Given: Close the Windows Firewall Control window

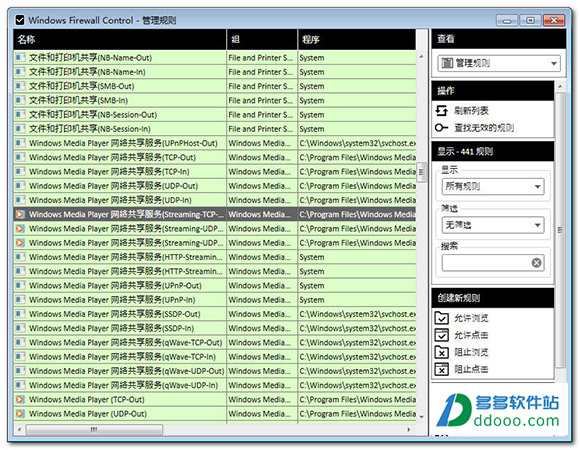Looking at the screenshot, I should 554,20.
